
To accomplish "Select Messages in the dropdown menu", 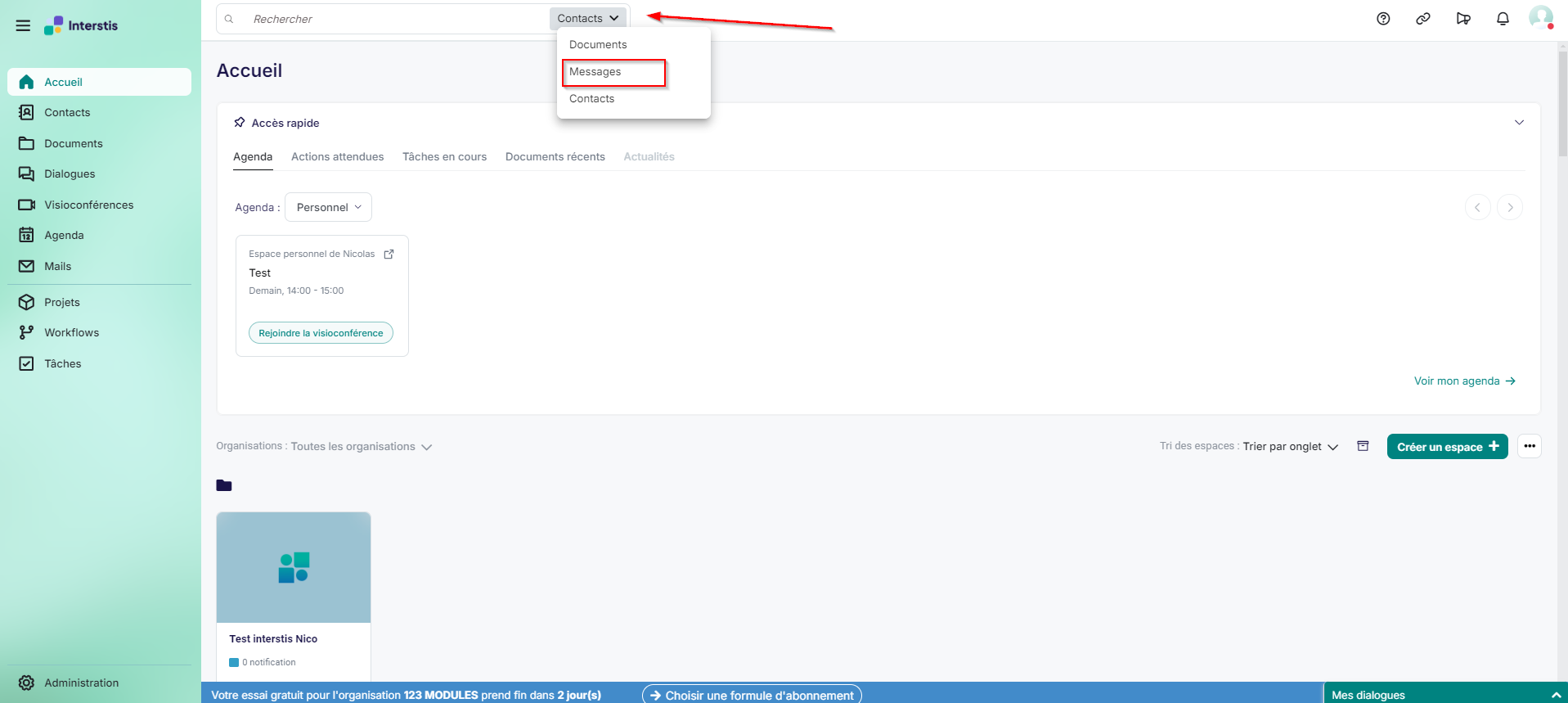I will click(595, 72).
